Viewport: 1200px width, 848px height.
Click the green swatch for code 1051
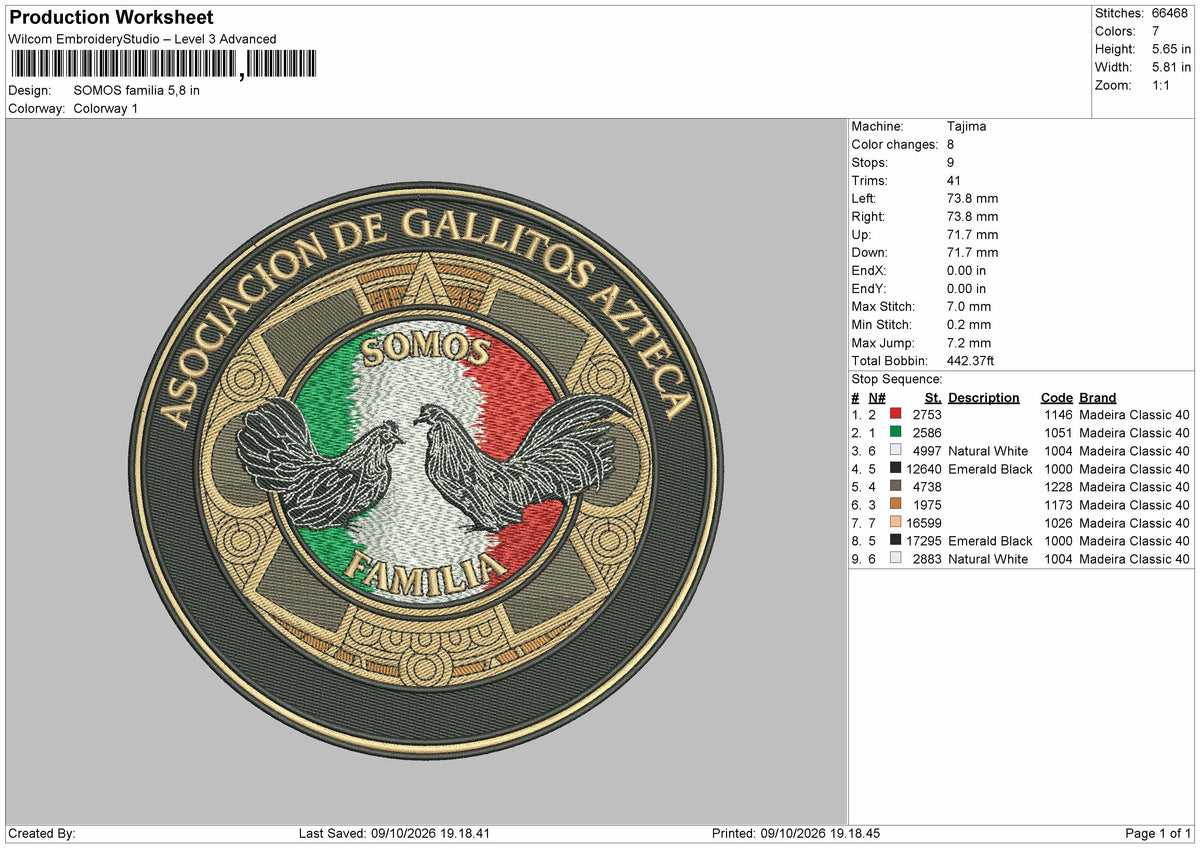[x=895, y=433]
